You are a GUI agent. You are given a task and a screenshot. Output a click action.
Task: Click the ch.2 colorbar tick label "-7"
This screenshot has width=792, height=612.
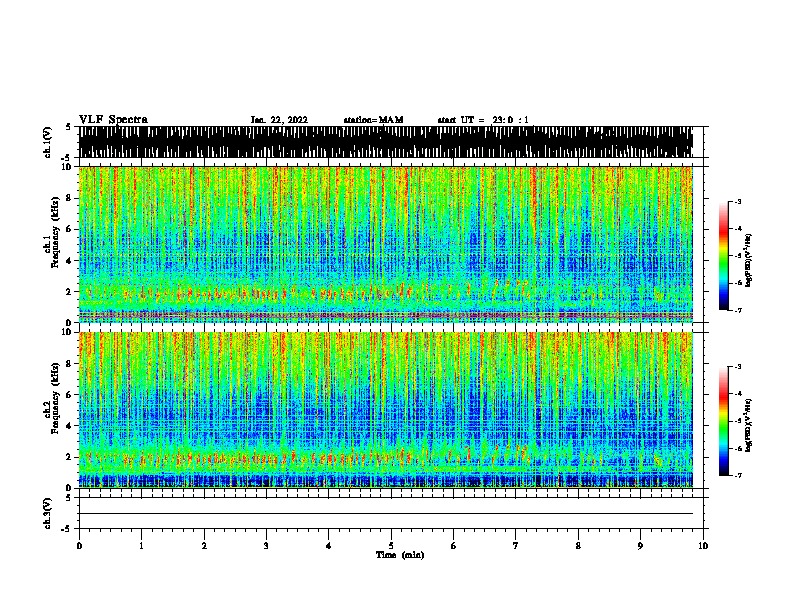point(737,475)
